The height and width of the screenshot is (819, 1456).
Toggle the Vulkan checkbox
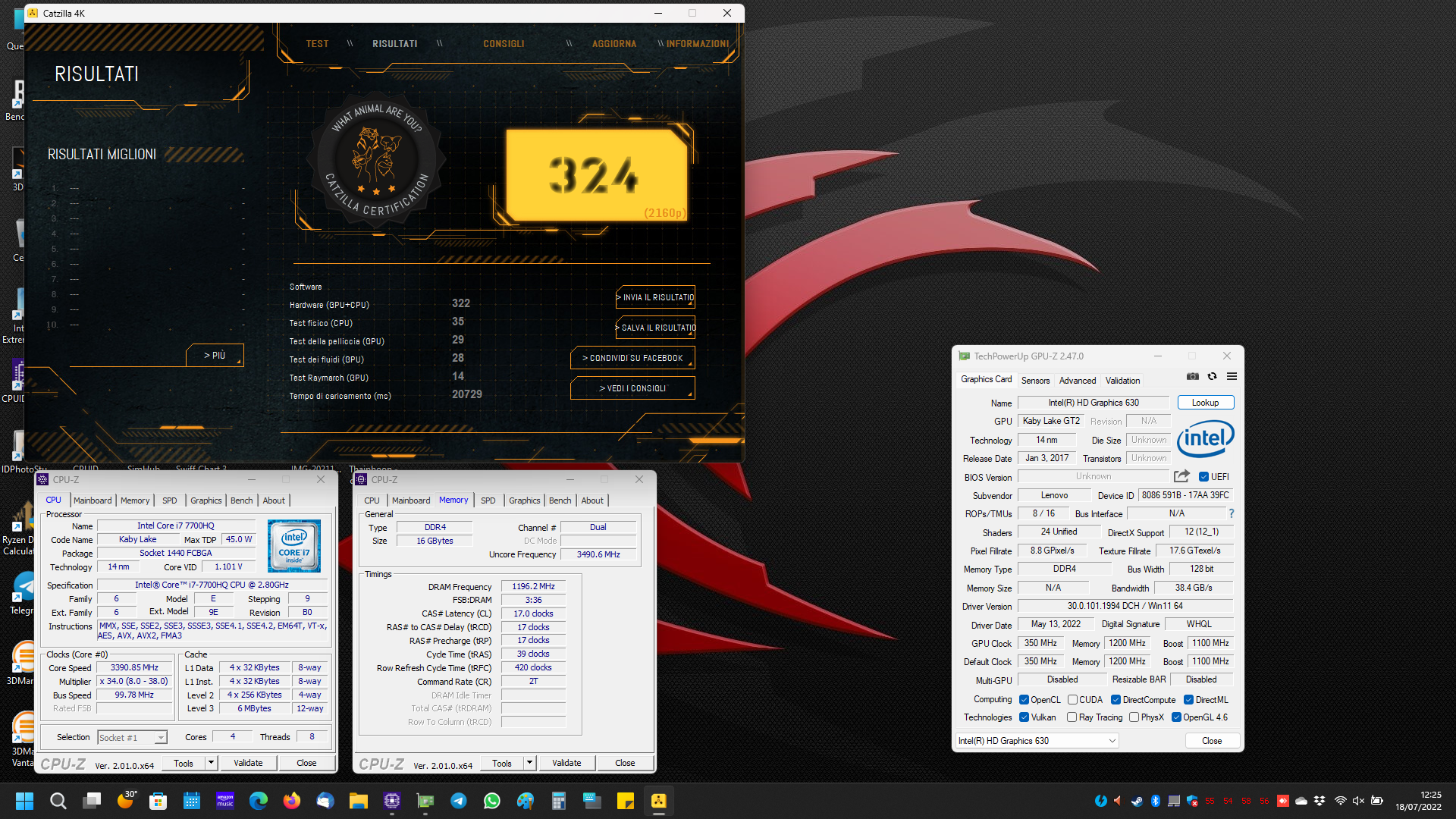point(1024,717)
